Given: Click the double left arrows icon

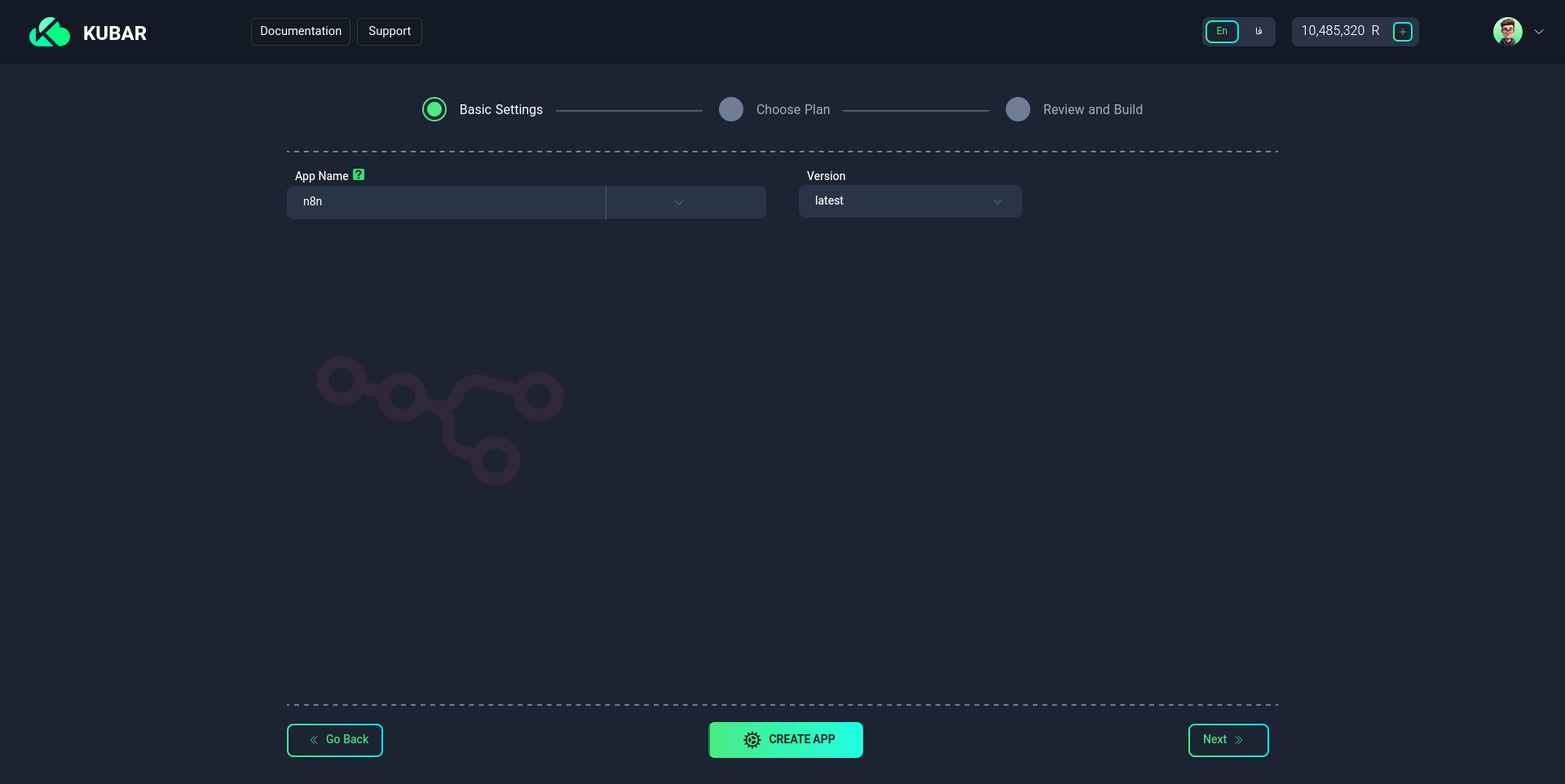Looking at the screenshot, I should tap(314, 740).
